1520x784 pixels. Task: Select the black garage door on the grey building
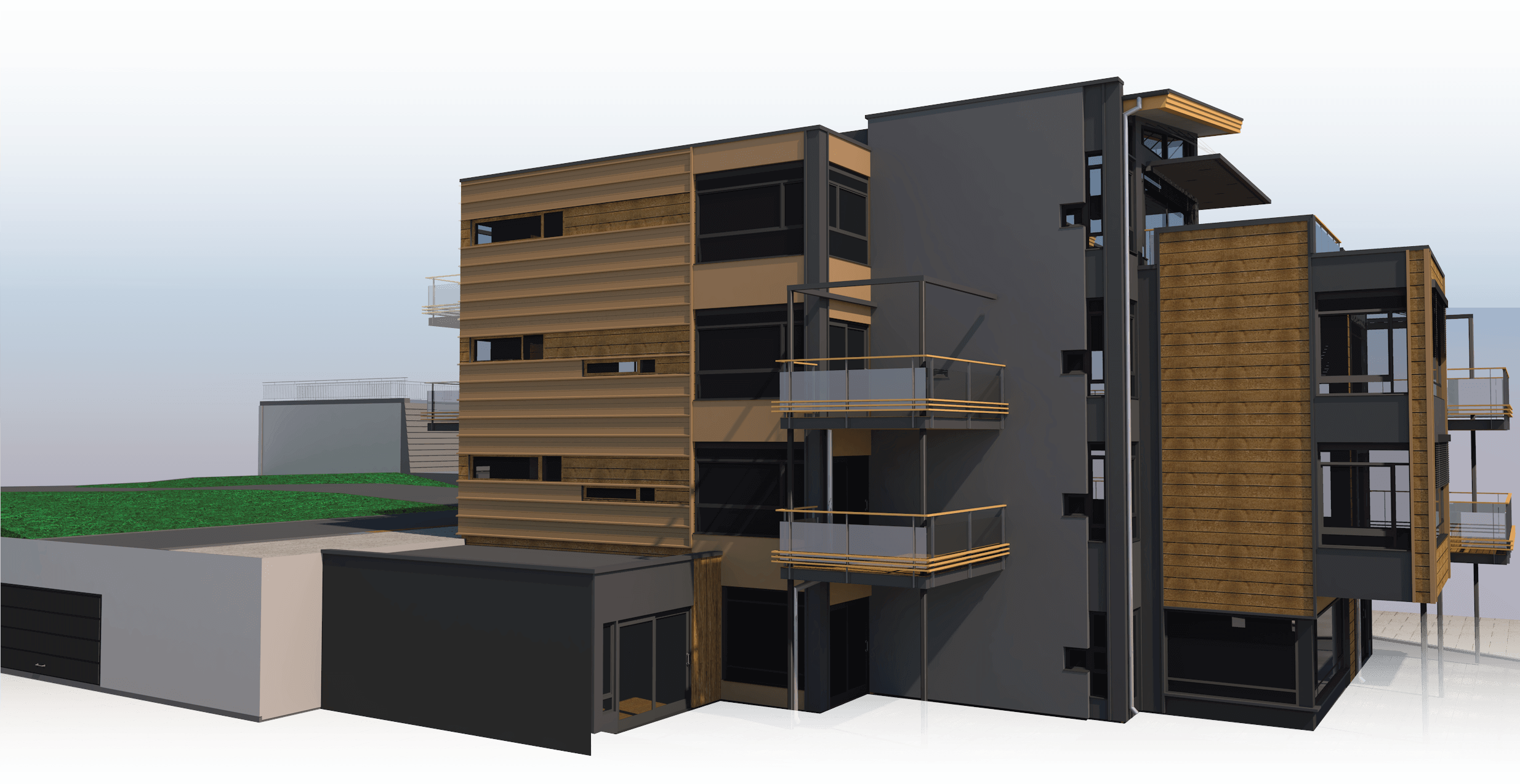coord(50,634)
